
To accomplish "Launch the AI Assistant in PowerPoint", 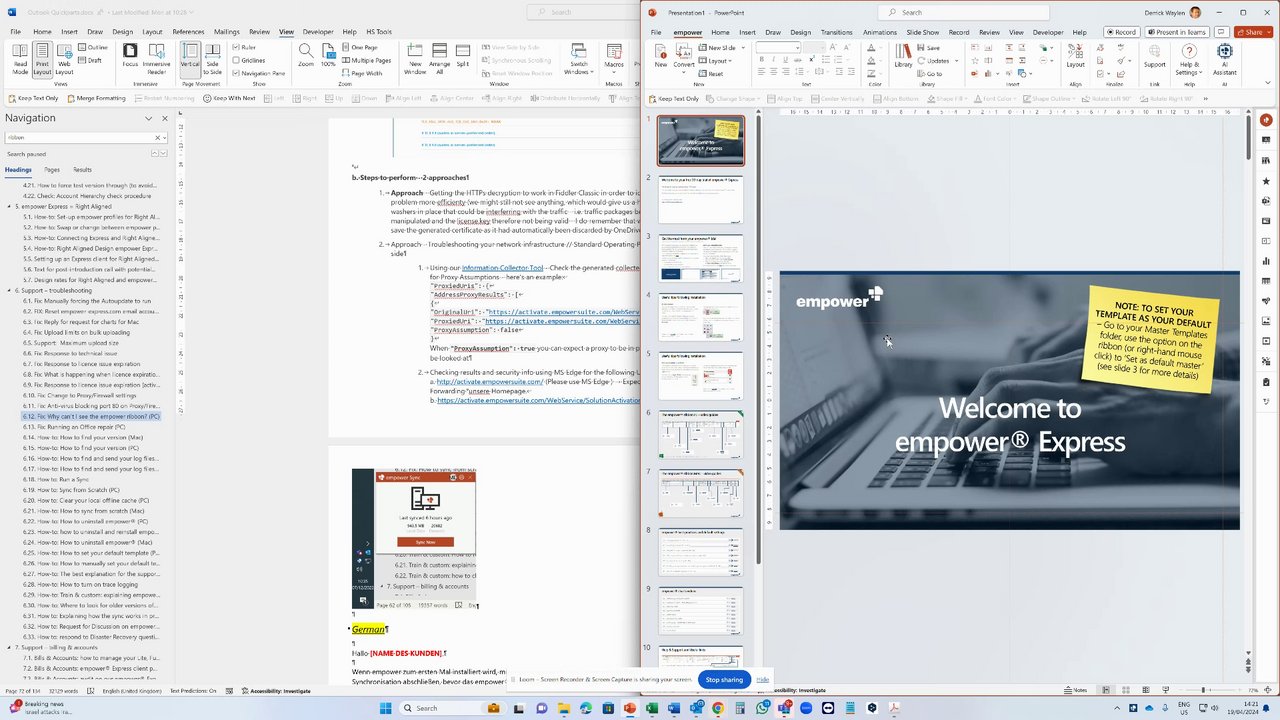I will [1225, 60].
